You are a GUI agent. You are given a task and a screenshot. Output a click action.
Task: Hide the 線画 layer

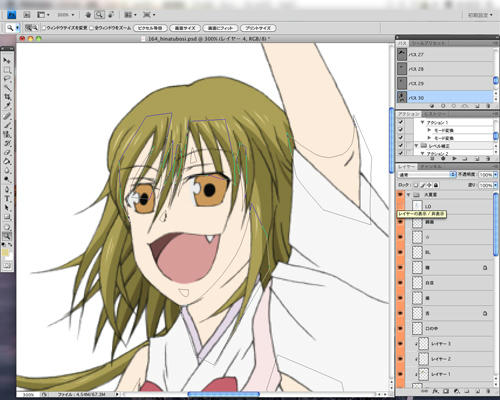pyautogui.click(x=400, y=222)
